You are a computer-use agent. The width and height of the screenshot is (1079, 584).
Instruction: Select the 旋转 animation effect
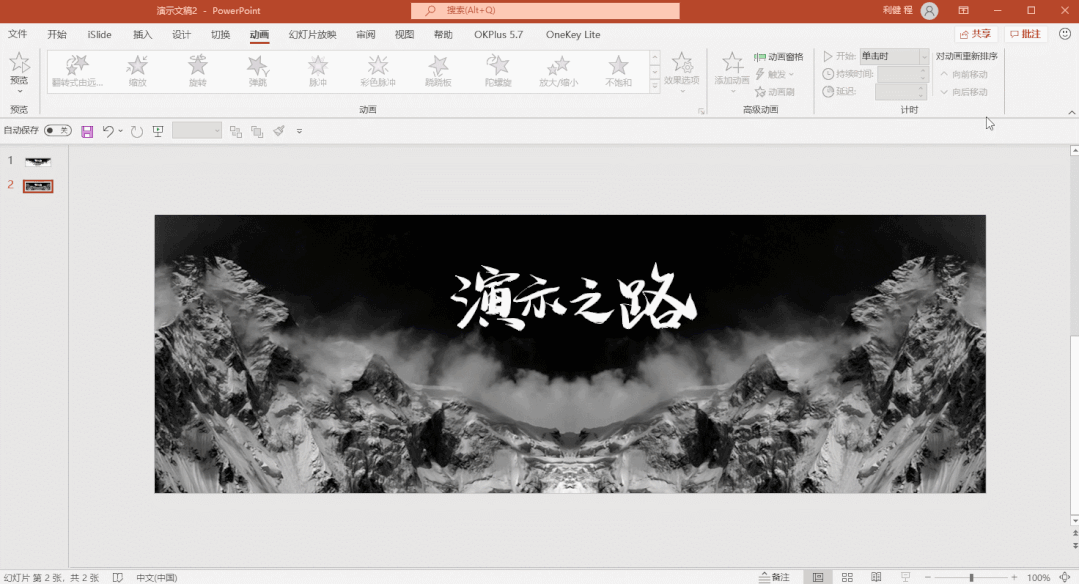point(197,71)
